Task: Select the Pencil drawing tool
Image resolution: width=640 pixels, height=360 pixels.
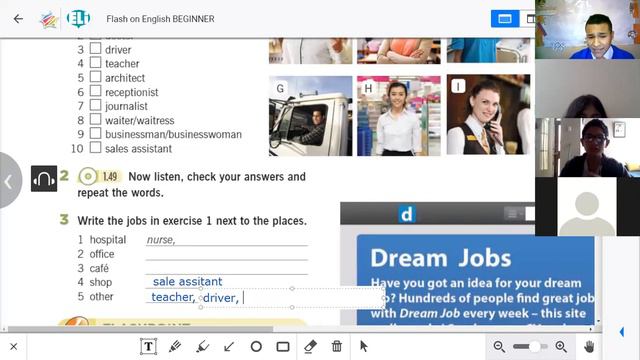Action: (175, 347)
